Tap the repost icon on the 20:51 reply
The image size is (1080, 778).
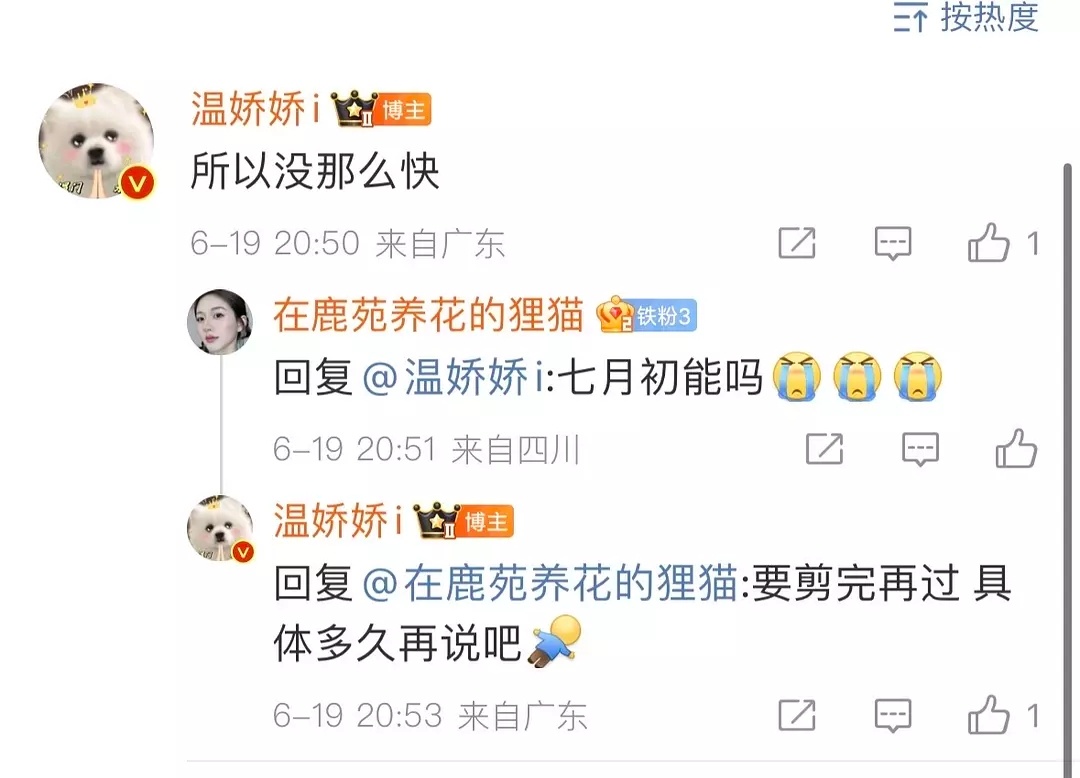click(x=824, y=449)
